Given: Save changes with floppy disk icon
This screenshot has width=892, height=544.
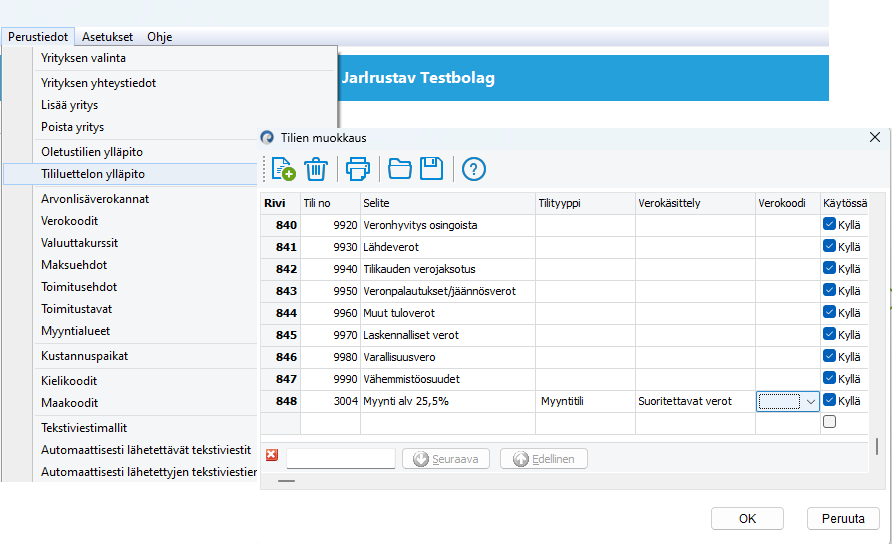Looking at the screenshot, I should click(x=432, y=169).
